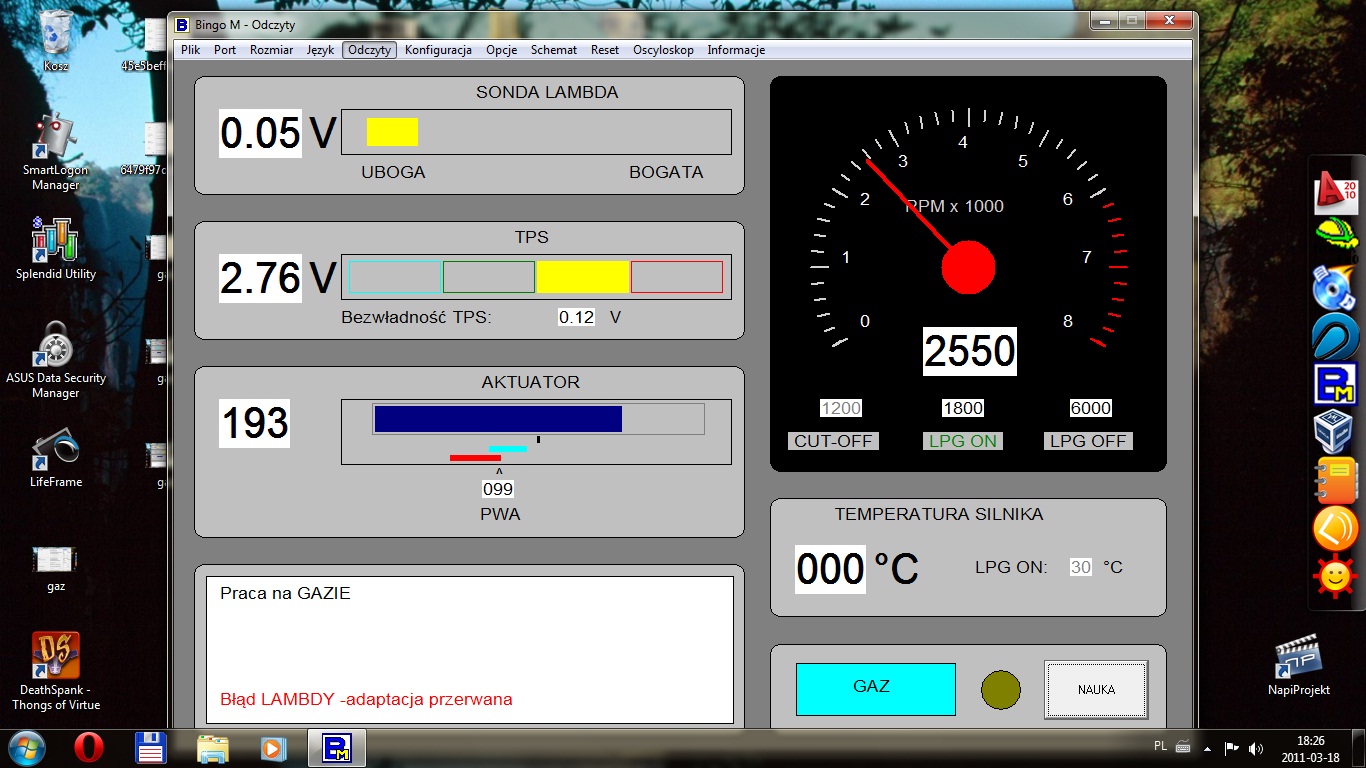Viewport: 1366px width, 768px height.
Task: Open the orange notebook icon in dock
Action: 1335,480
